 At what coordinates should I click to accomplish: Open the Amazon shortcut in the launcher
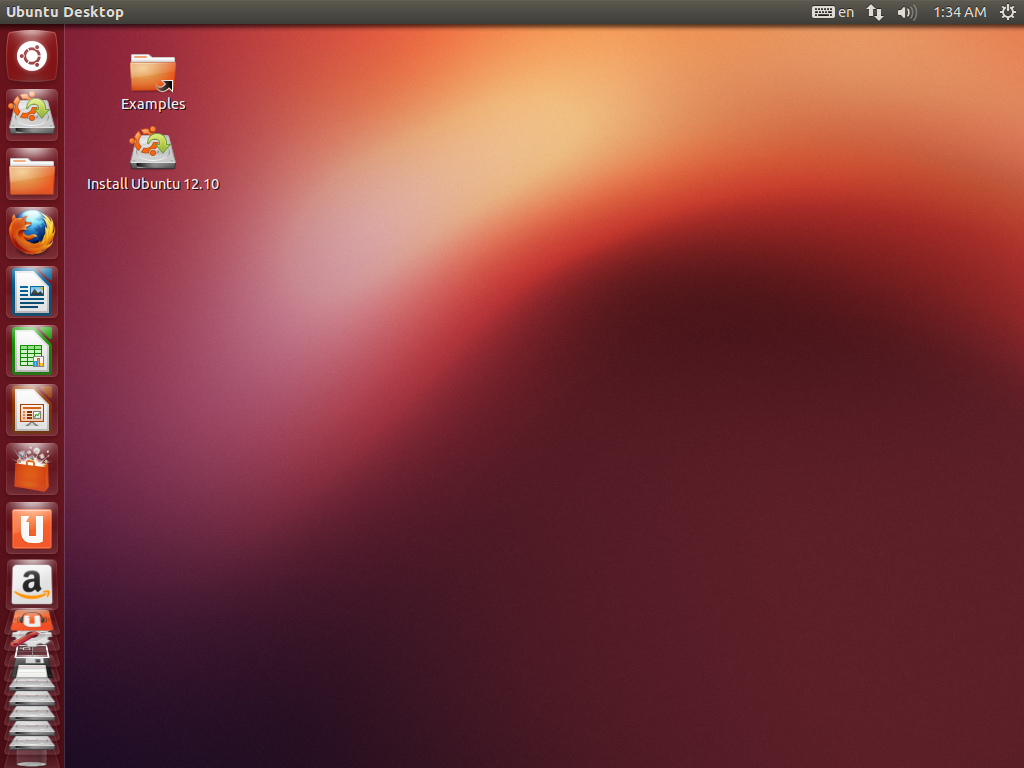[x=31, y=586]
